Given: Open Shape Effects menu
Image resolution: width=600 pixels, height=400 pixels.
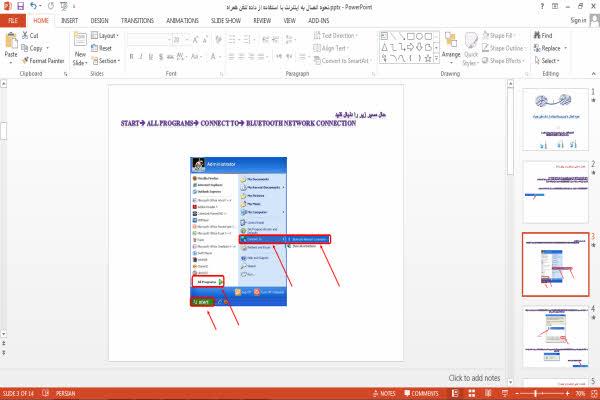Looking at the screenshot, I should (503, 60).
